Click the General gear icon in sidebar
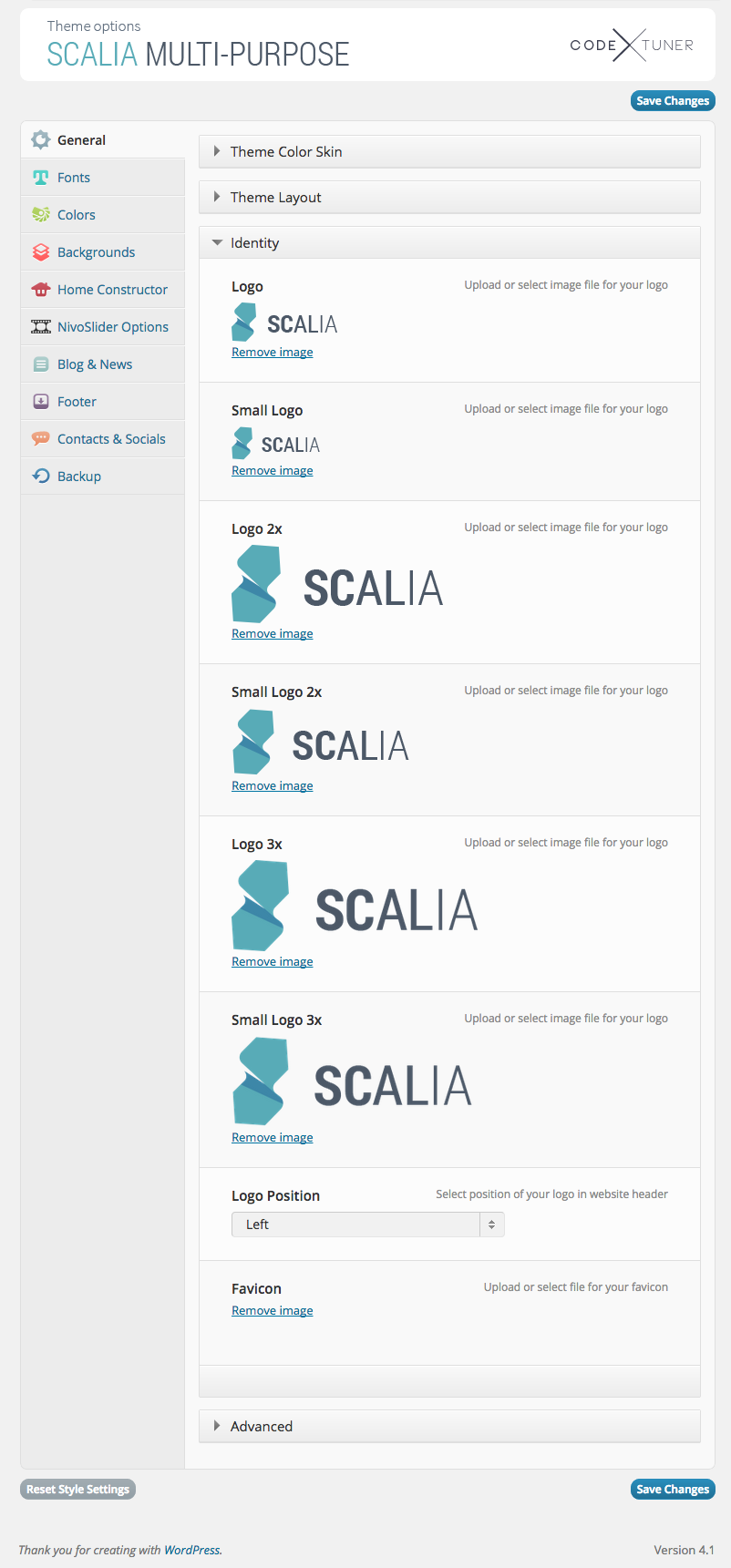The width and height of the screenshot is (731, 1568). tap(40, 140)
